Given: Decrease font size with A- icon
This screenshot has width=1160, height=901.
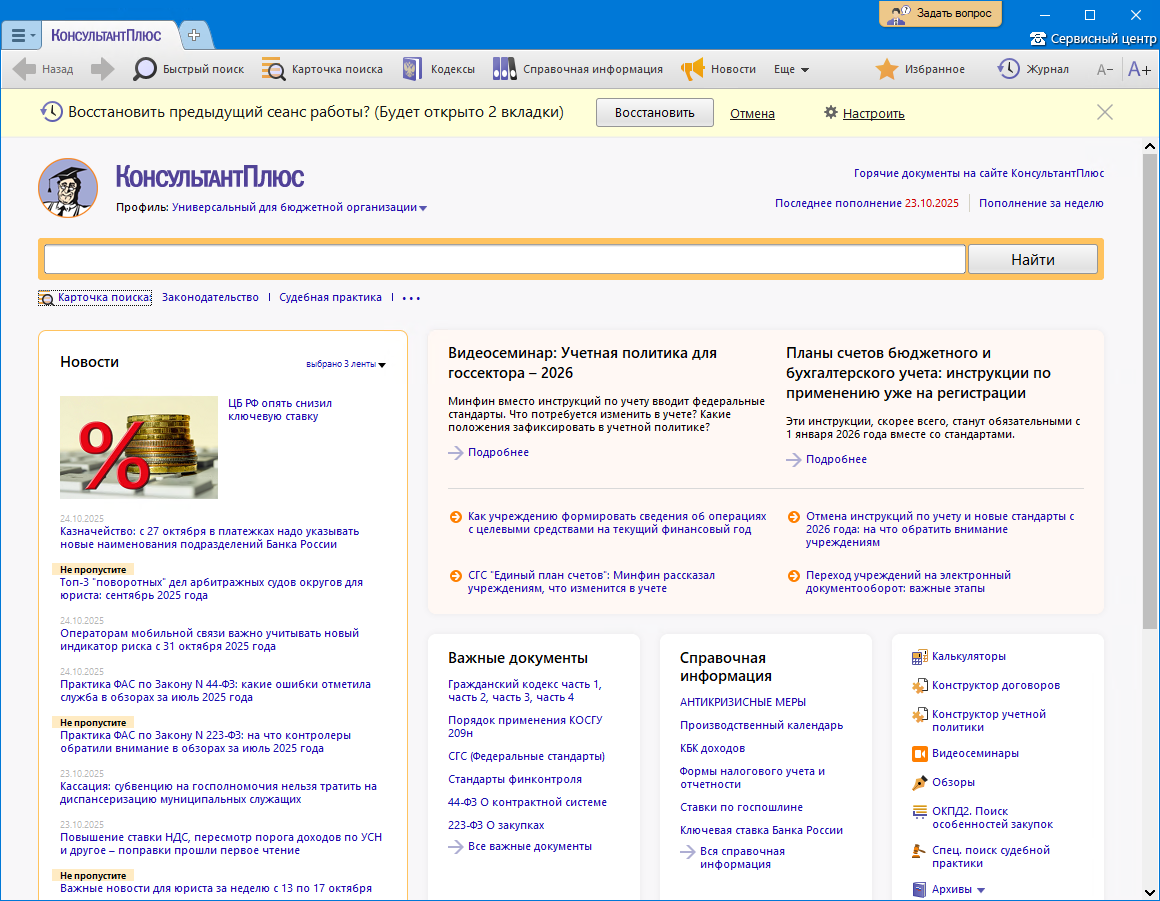Looking at the screenshot, I should coord(1105,69).
